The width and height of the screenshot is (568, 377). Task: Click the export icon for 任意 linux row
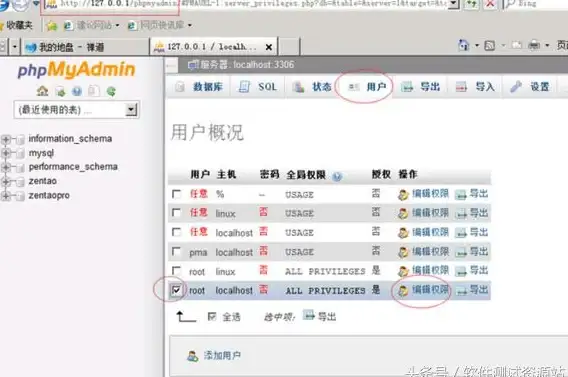[461, 214]
